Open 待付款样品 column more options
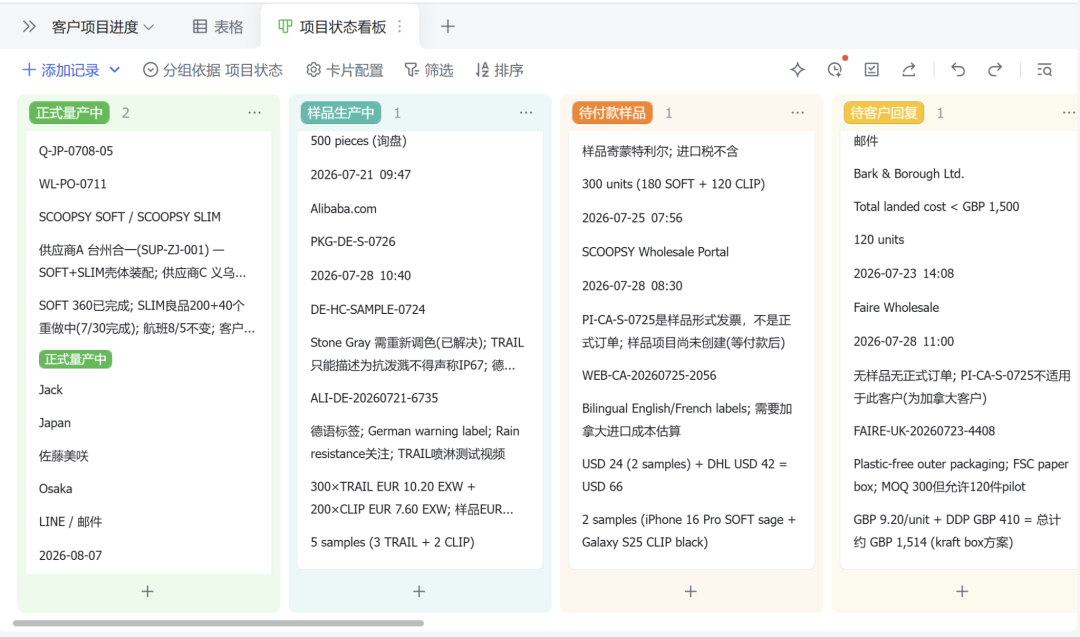This screenshot has width=1080, height=637. point(798,113)
